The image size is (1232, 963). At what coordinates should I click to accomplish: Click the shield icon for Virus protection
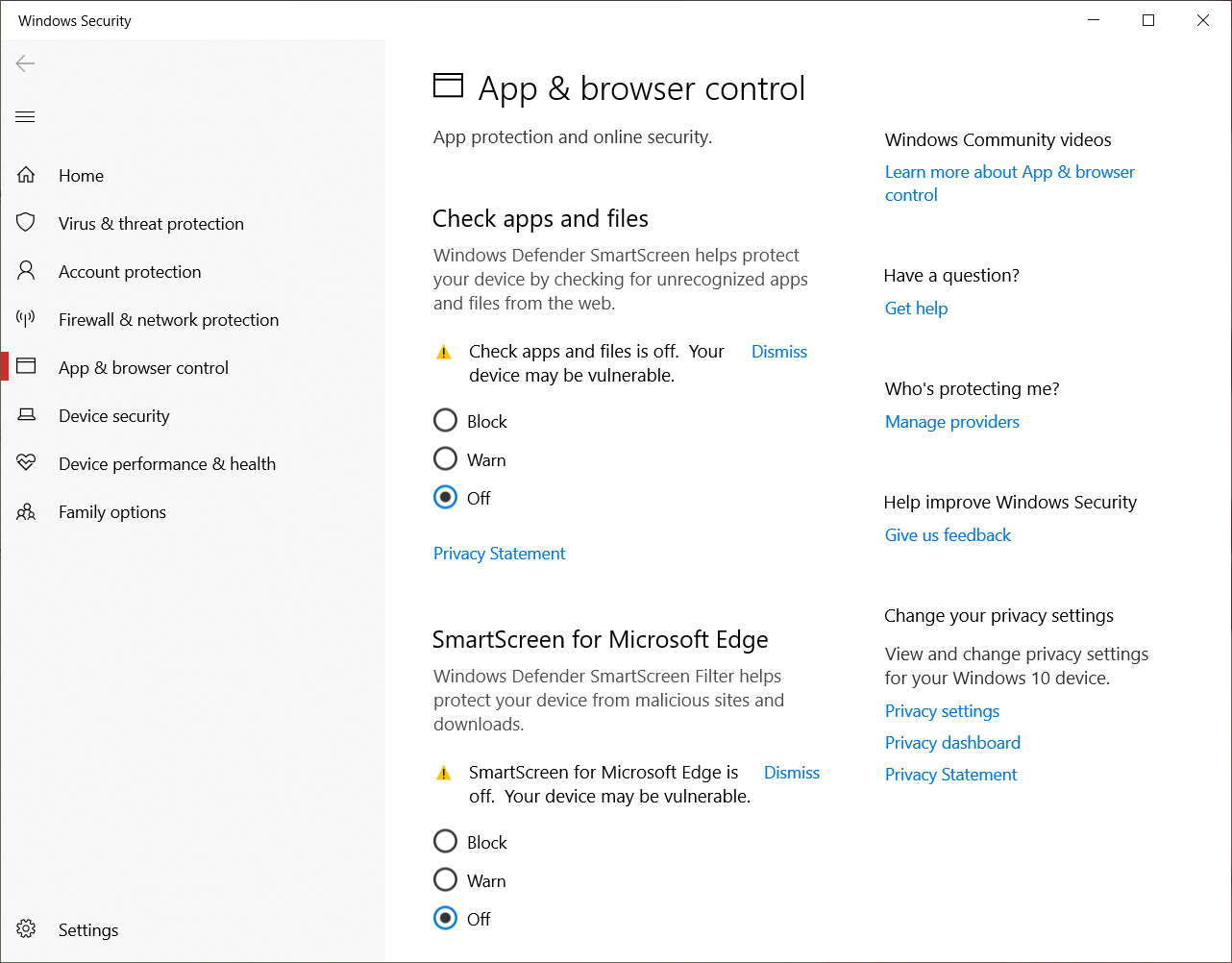click(26, 223)
